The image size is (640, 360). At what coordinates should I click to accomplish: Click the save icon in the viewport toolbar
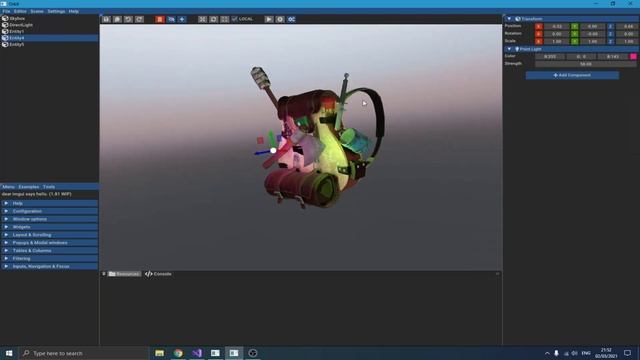click(106, 19)
